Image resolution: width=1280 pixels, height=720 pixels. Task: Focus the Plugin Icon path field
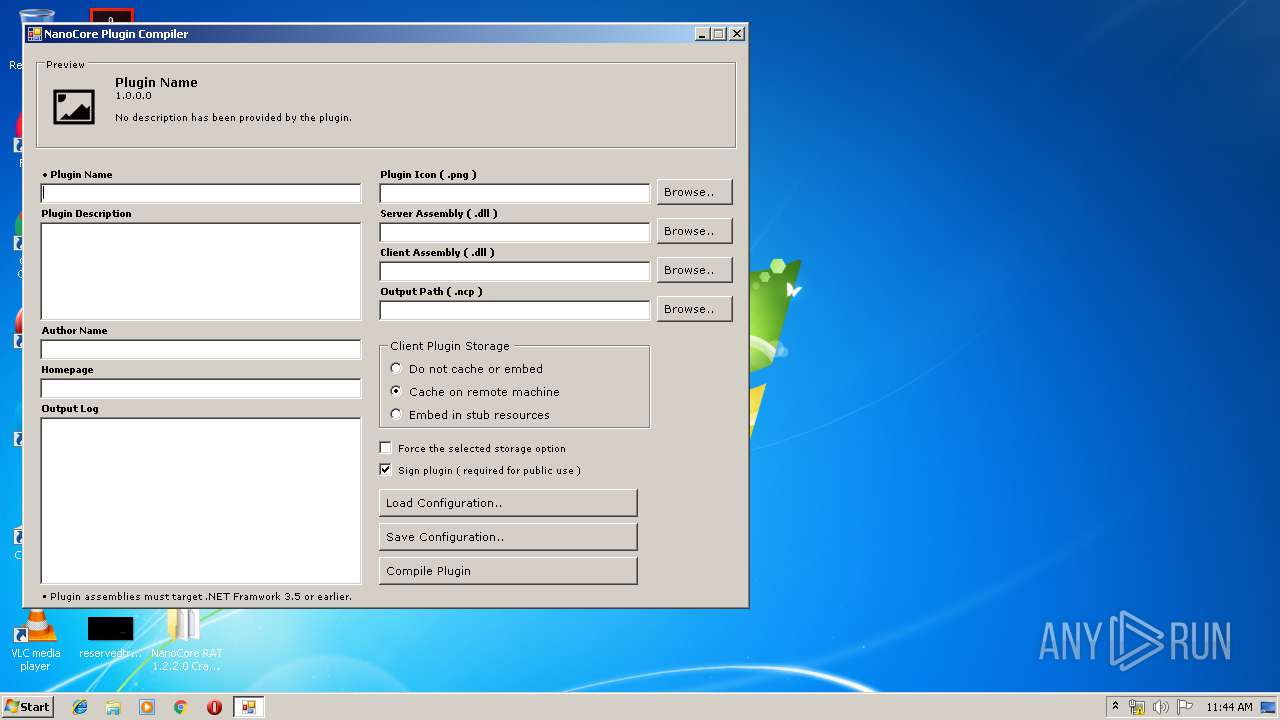tap(515, 193)
